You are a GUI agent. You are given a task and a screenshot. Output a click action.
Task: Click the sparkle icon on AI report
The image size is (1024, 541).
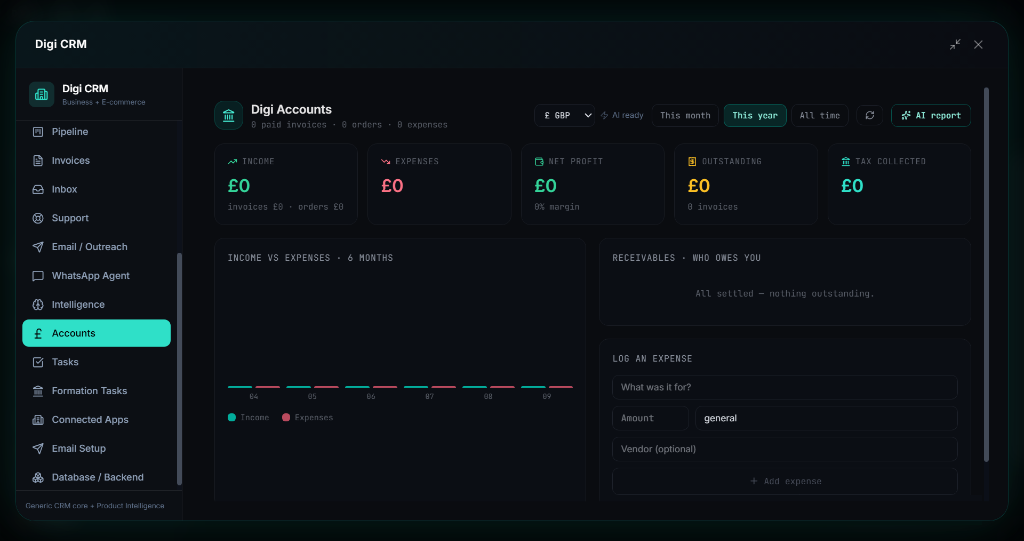click(906, 116)
